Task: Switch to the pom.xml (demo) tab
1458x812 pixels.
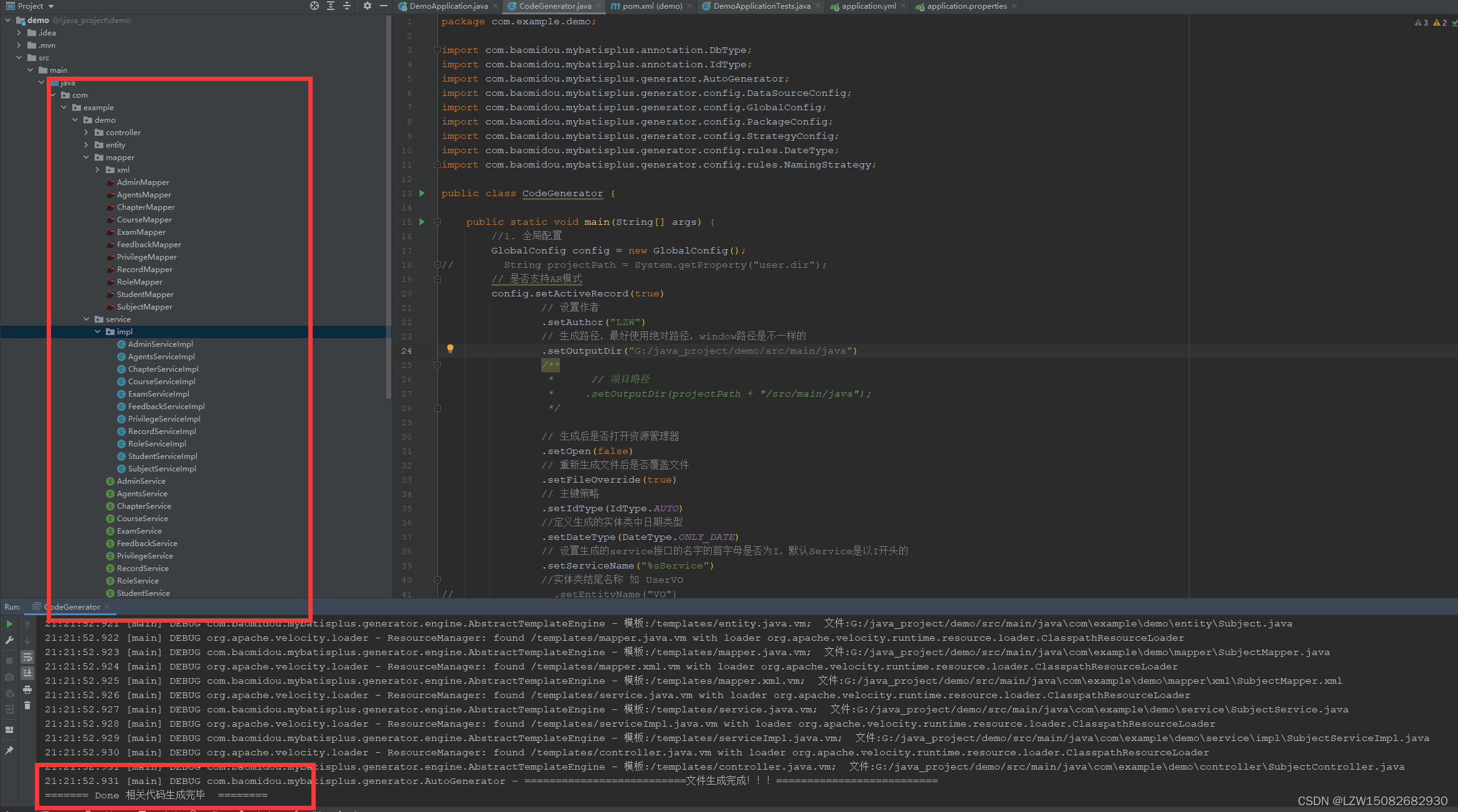Action: 651,6
